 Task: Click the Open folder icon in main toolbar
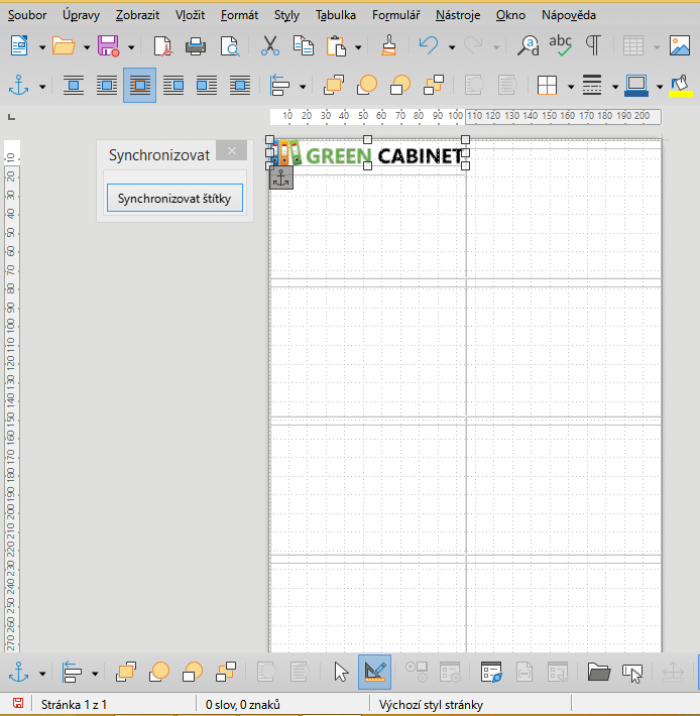(x=63, y=46)
